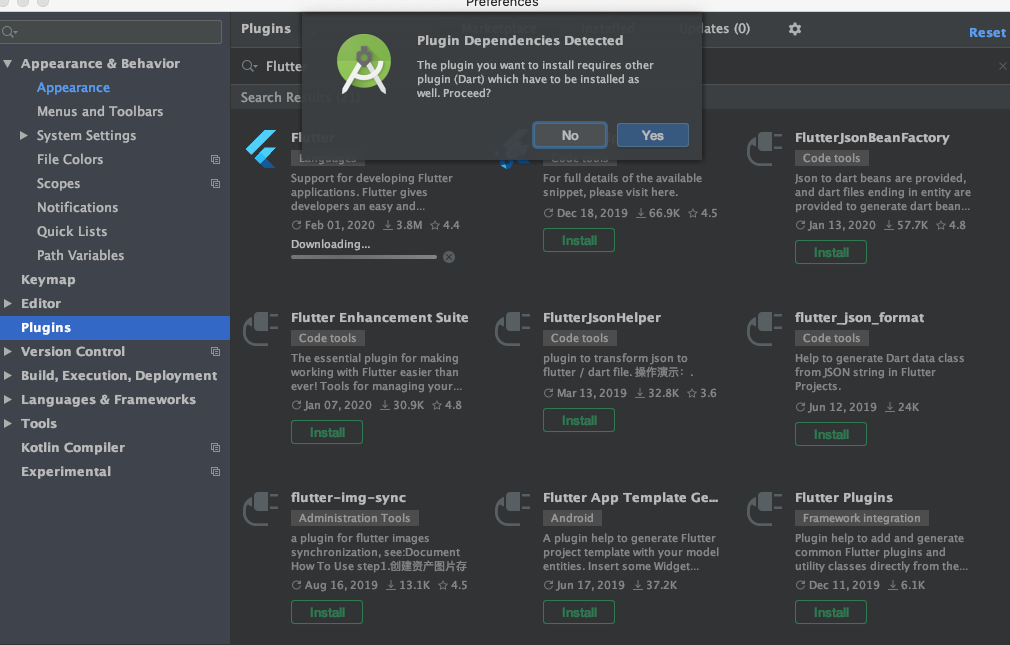Screen dimensions: 1010x645
Task: Click the Kotlin Compiler project-level icon
Action: point(215,448)
